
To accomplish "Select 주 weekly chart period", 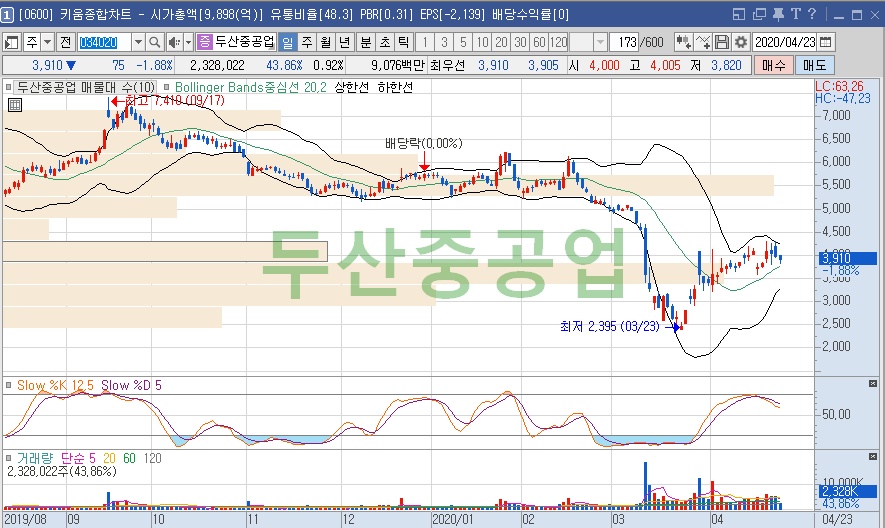I will 306,42.
